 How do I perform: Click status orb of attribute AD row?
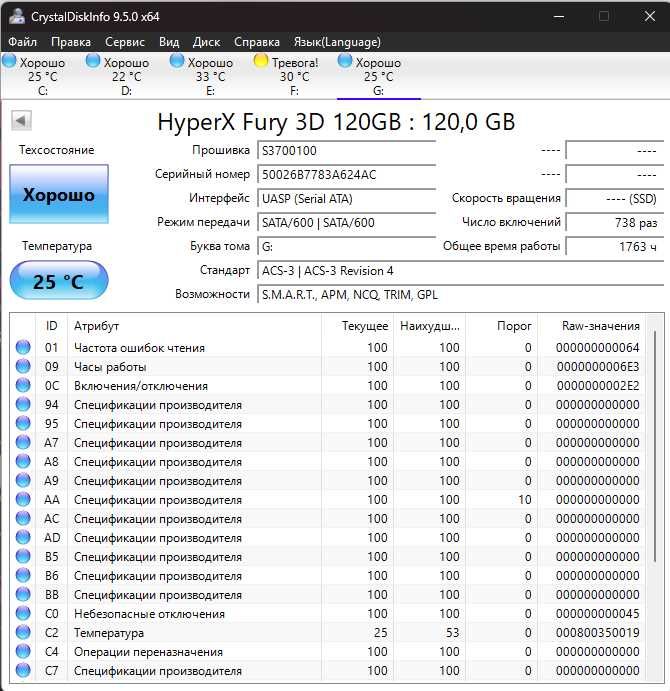click(x=23, y=537)
